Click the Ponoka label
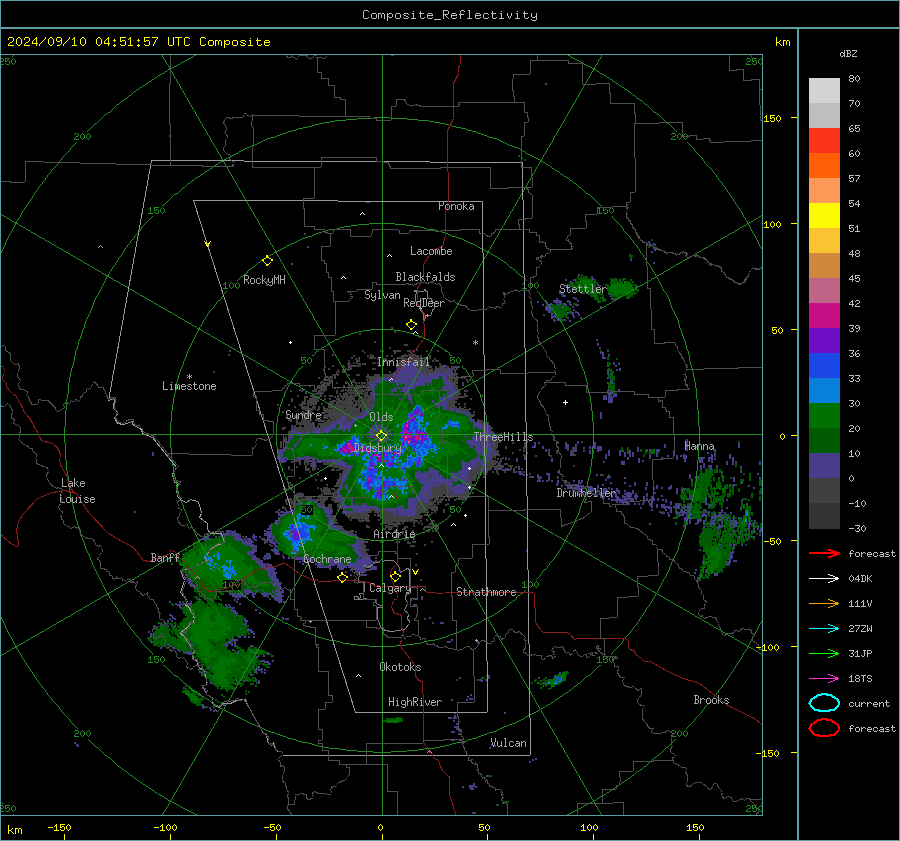 tap(456, 206)
